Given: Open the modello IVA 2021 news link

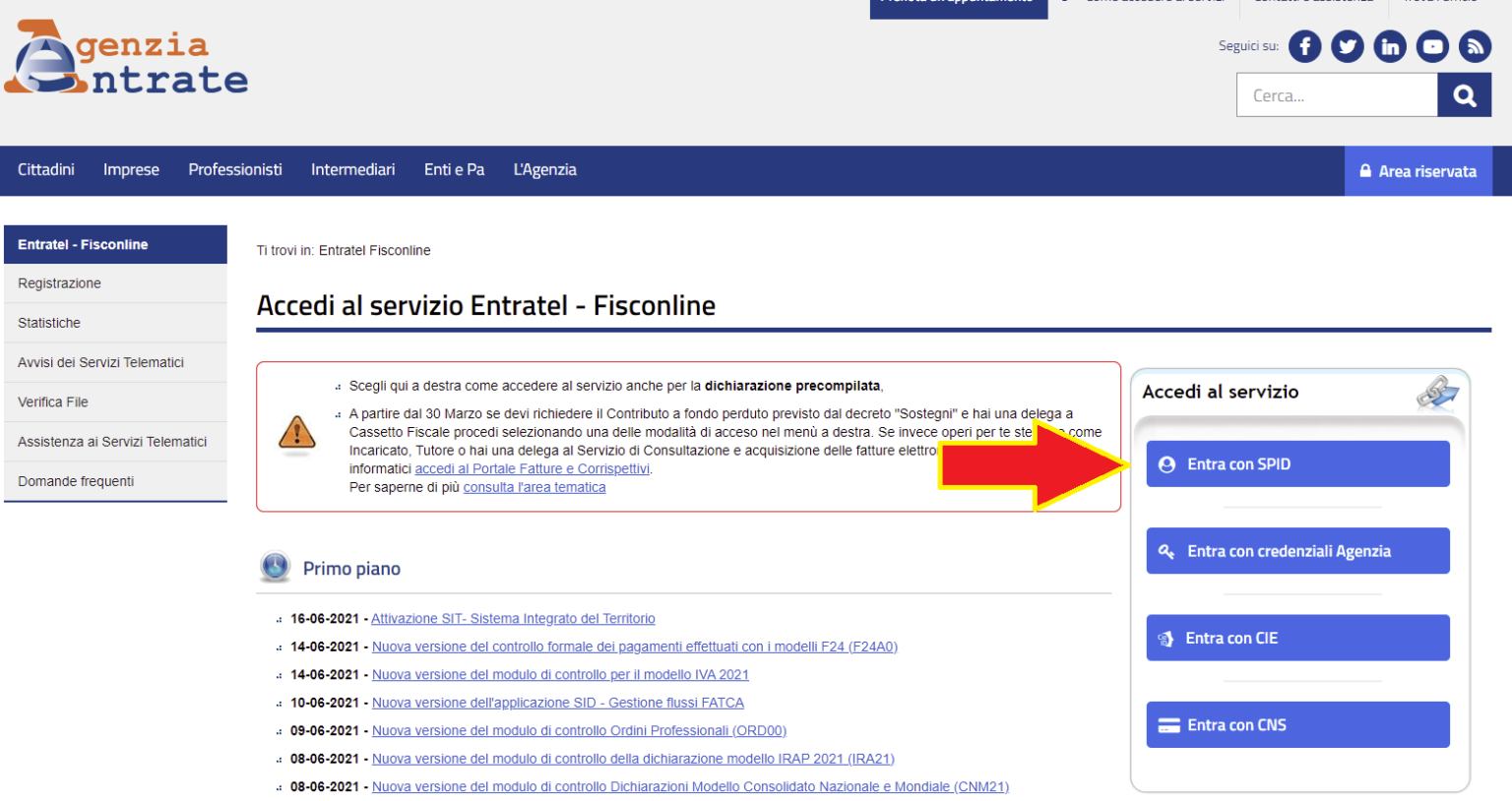Looking at the screenshot, I should [x=560, y=675].
